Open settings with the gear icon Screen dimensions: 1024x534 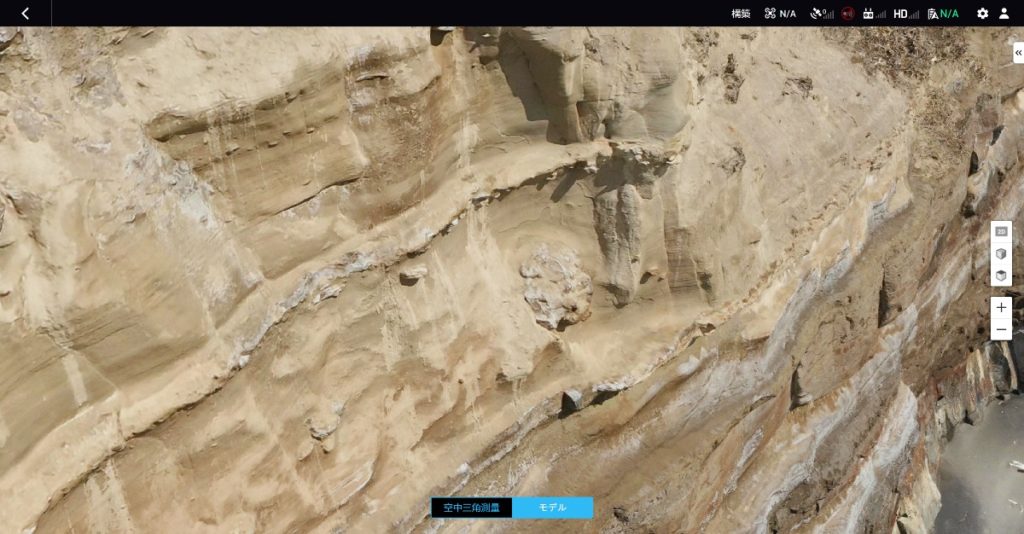[x=982, y=13]
